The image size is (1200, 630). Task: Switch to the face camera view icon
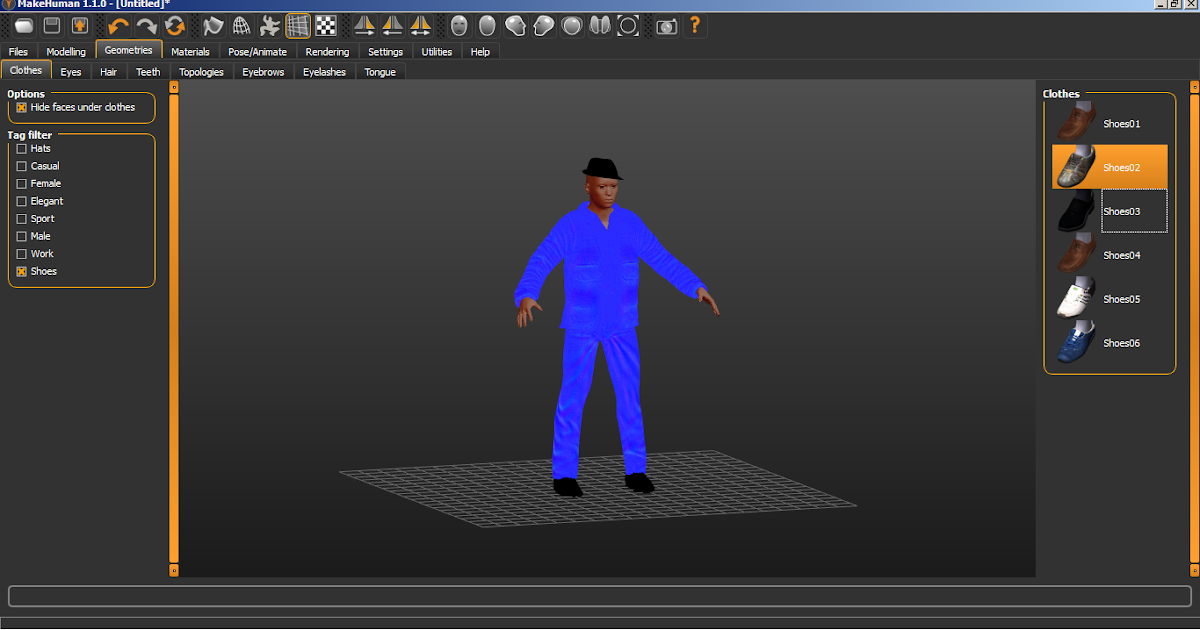click(458, 25)
